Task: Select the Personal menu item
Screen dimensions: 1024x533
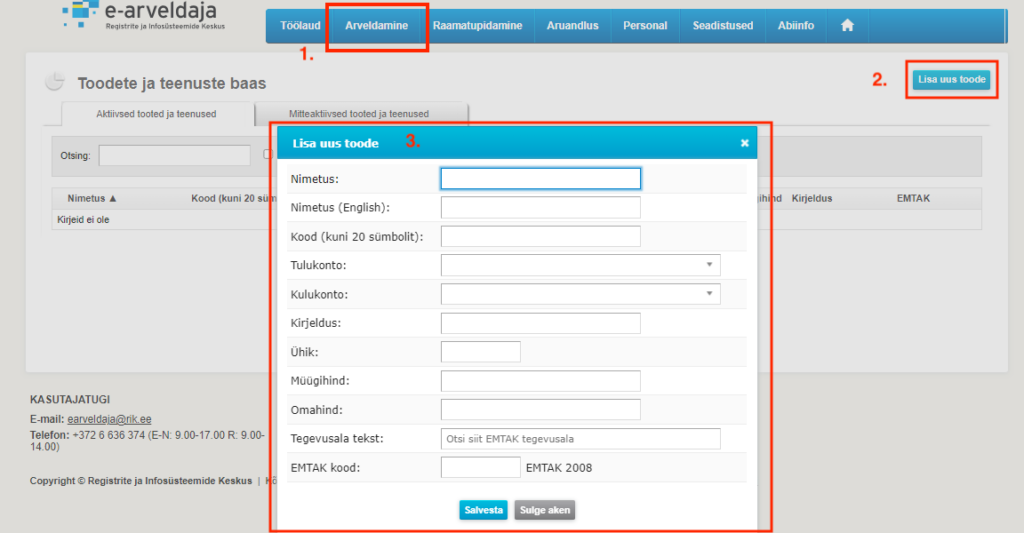Action: point(645,26)
